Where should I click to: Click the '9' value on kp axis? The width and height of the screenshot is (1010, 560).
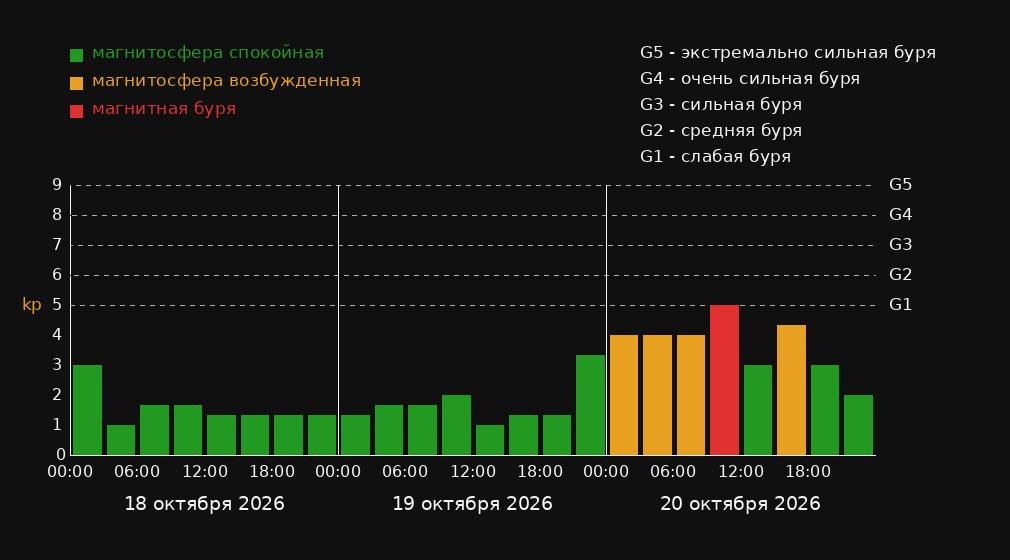(57, 185)
